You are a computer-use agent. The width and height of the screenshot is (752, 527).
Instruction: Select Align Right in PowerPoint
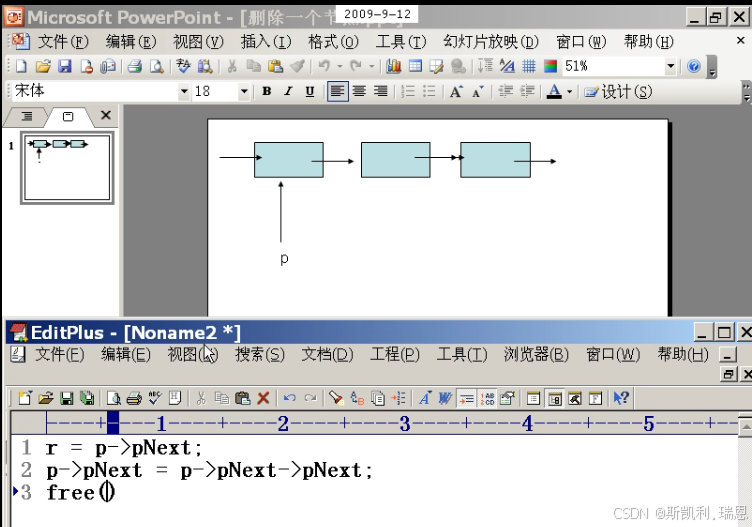(x=381, y=91)
